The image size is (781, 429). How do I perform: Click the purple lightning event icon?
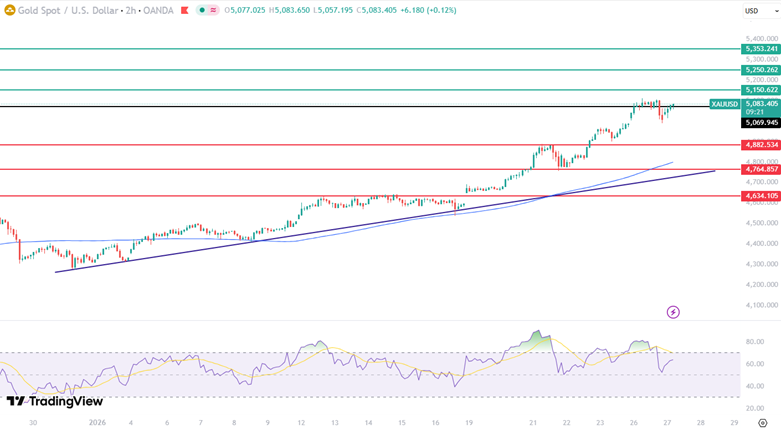click(x=673, y=312)
